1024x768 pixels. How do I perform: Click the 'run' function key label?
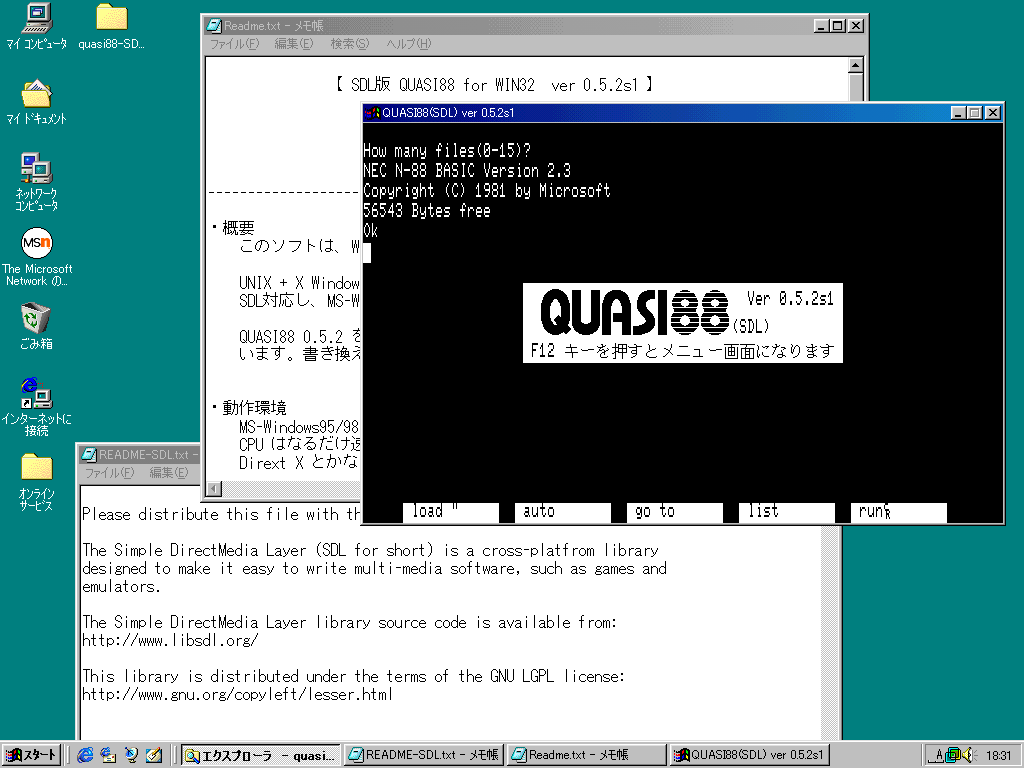point(899,511)
